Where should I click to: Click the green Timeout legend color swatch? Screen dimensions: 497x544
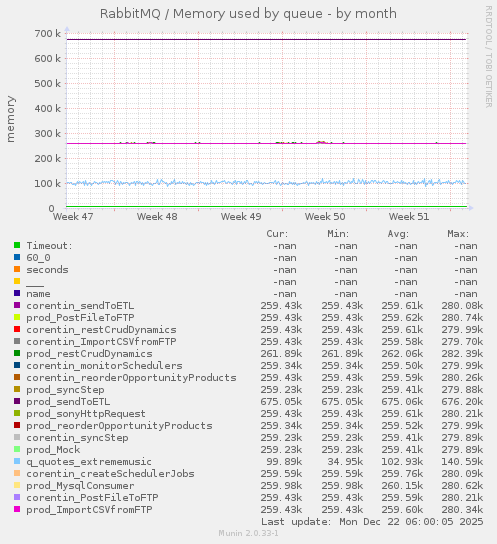click(x=17, y=245)
